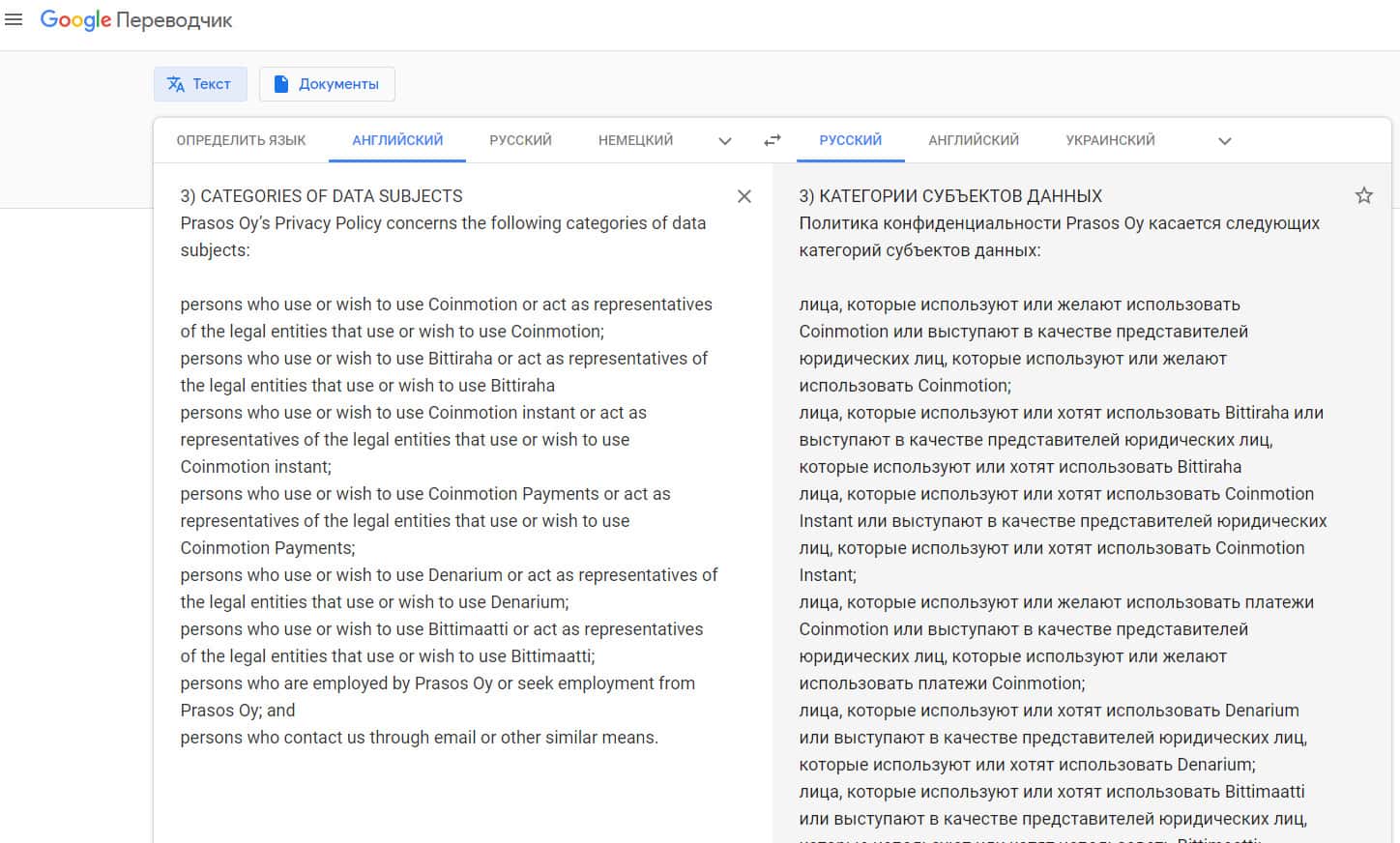Go to the Google Переводчик logo
This screenshot has height=843, width=1400.
(136, 20)
